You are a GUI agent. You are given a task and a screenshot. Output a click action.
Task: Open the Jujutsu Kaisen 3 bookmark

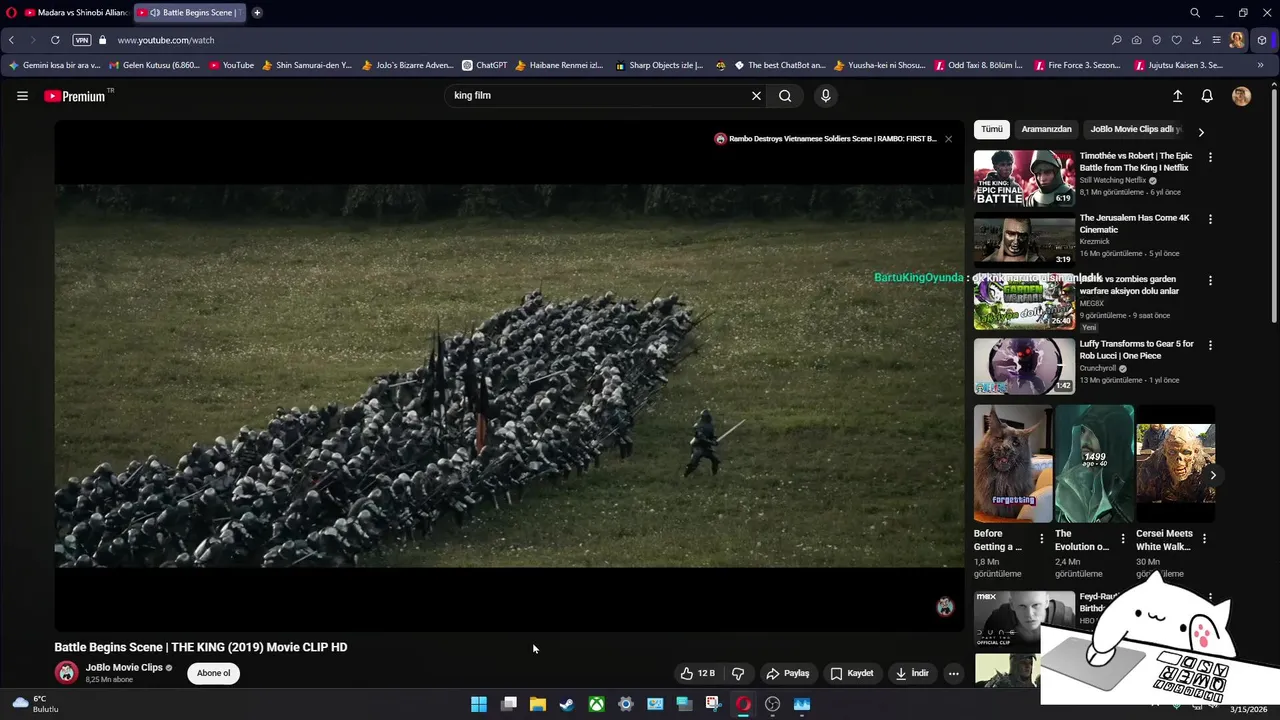tap(1179, 65)
